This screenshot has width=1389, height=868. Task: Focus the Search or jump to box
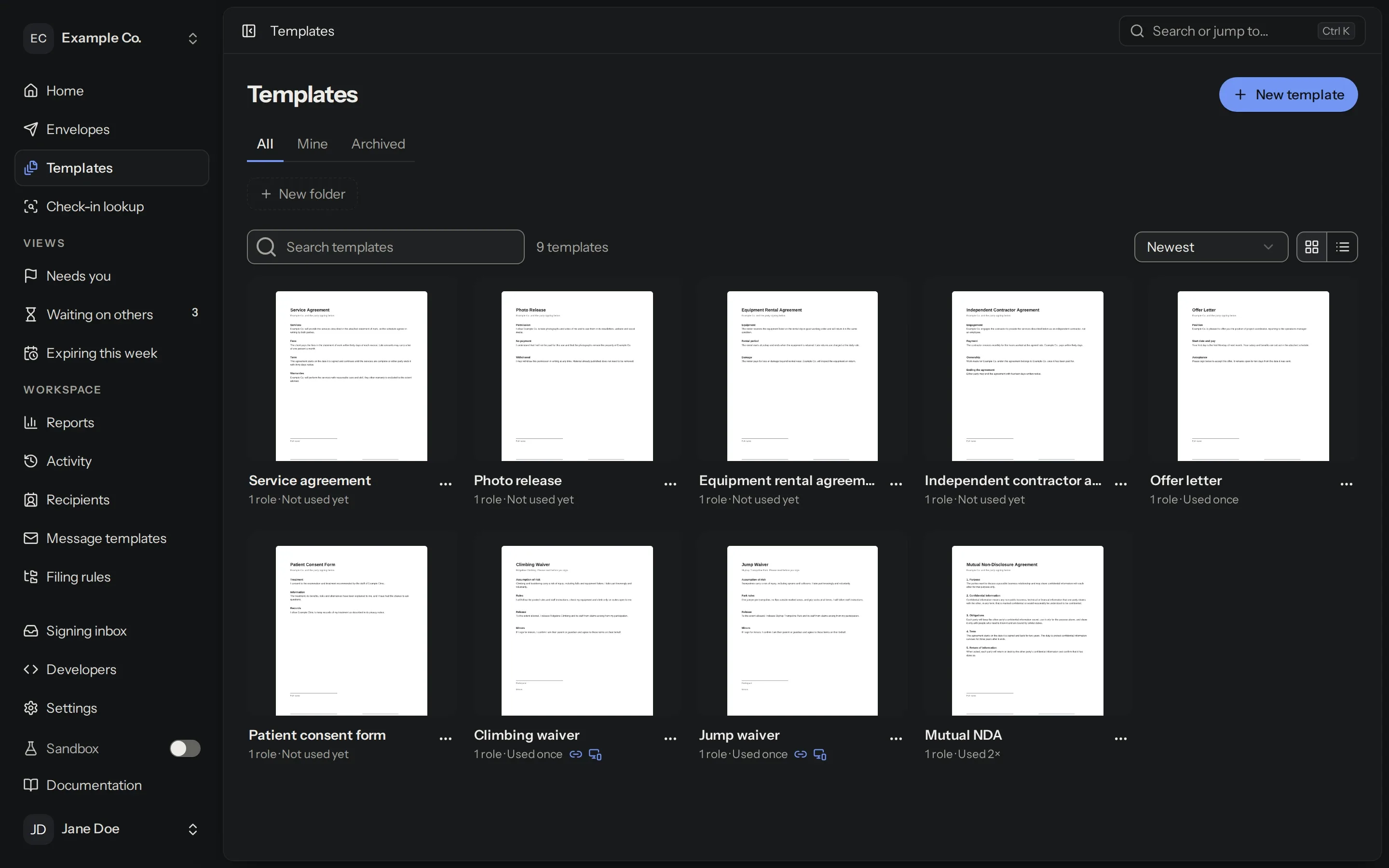pos(1242,31)
